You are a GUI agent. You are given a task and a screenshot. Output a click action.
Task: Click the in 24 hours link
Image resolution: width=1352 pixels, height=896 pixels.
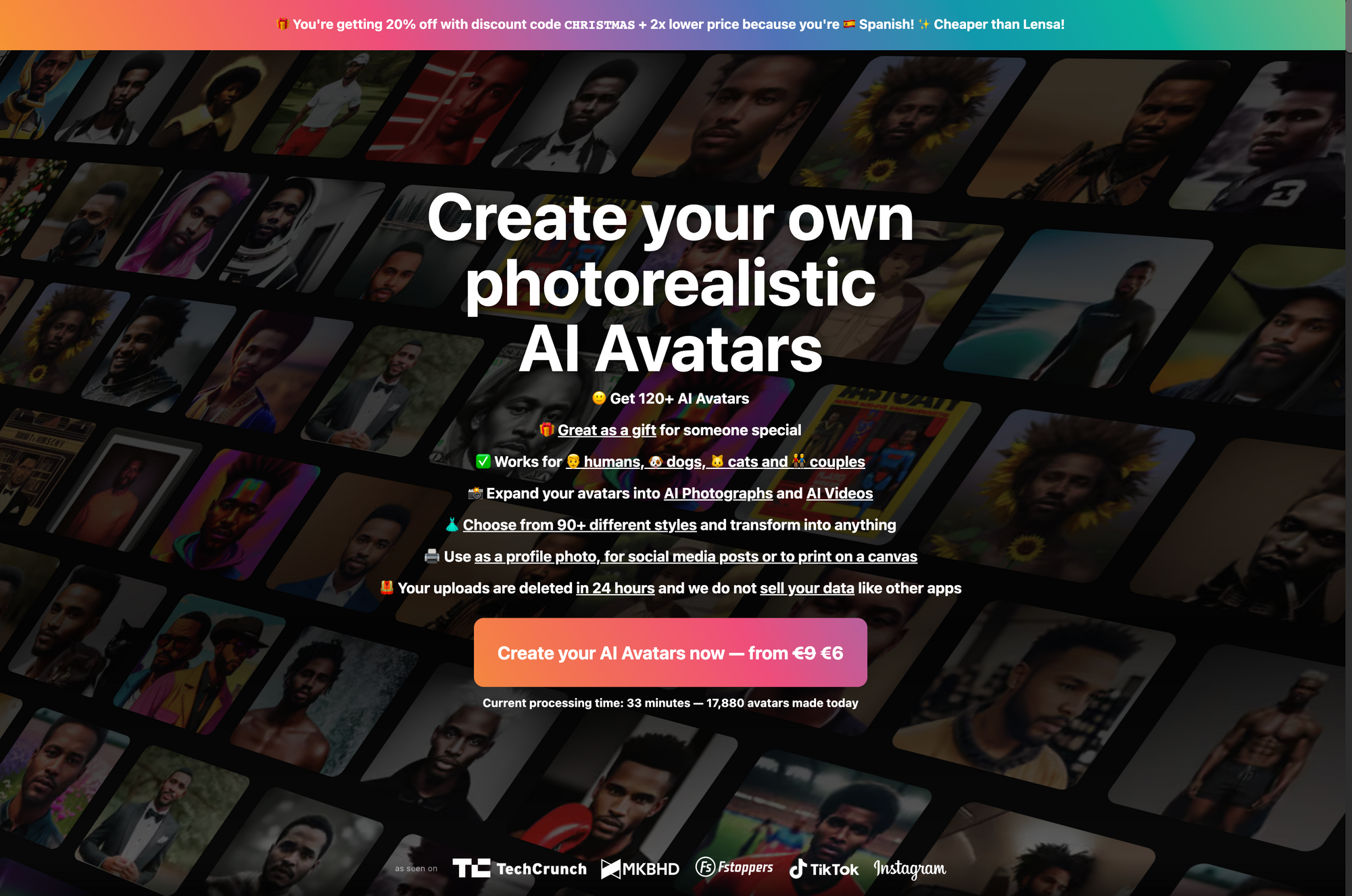point(615,589)
